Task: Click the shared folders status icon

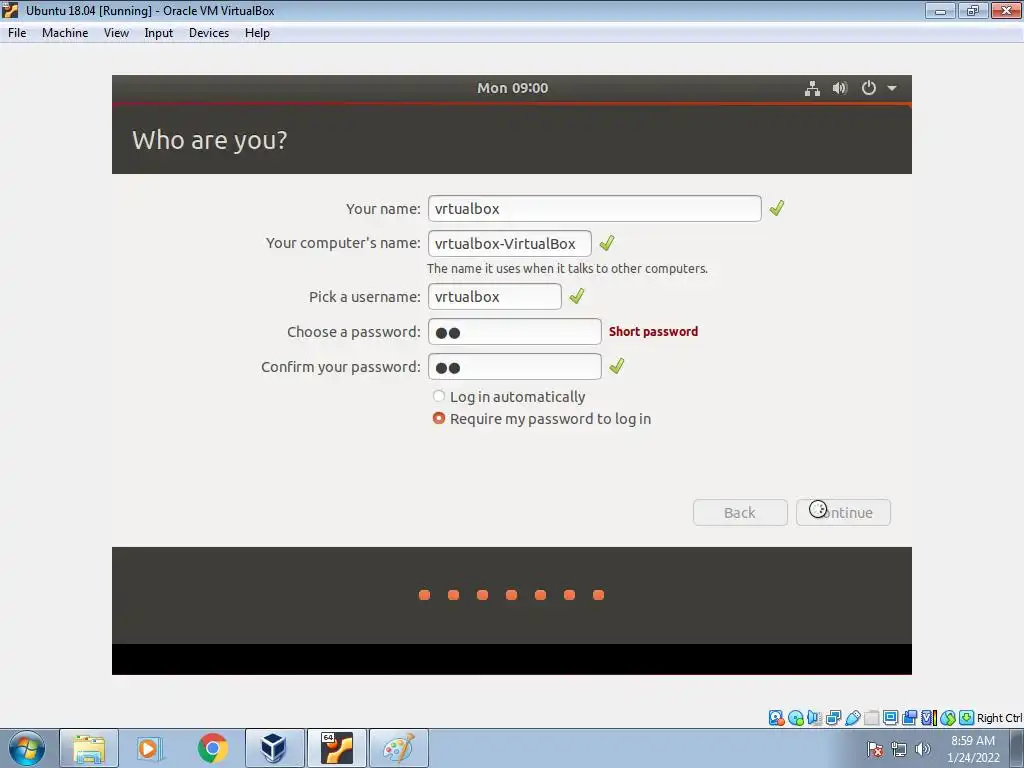Action: pyautogui.click(x=871, y=718)
